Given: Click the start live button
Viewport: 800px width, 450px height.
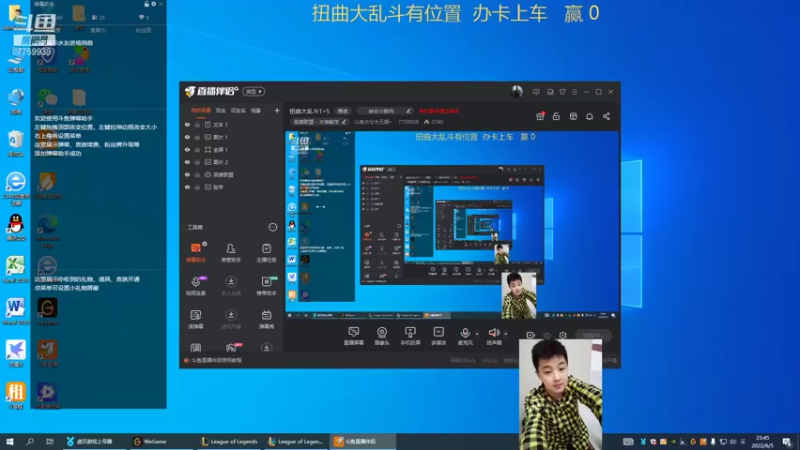Looking at the screenshot, I should [x=592, y=335].
